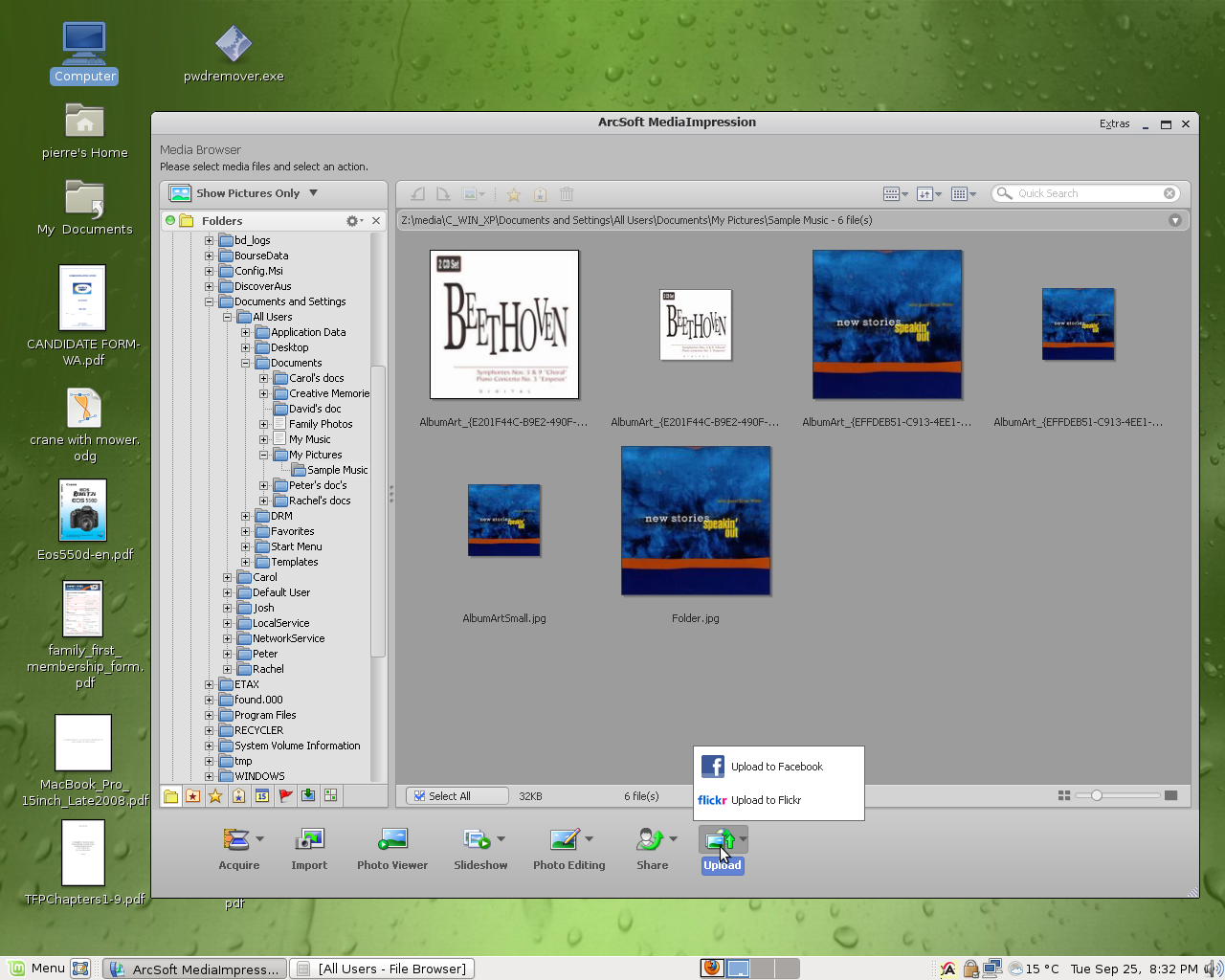The image size is (1225, 980).
Task: Click the Select All checkbox
Action: coord(420,795)
